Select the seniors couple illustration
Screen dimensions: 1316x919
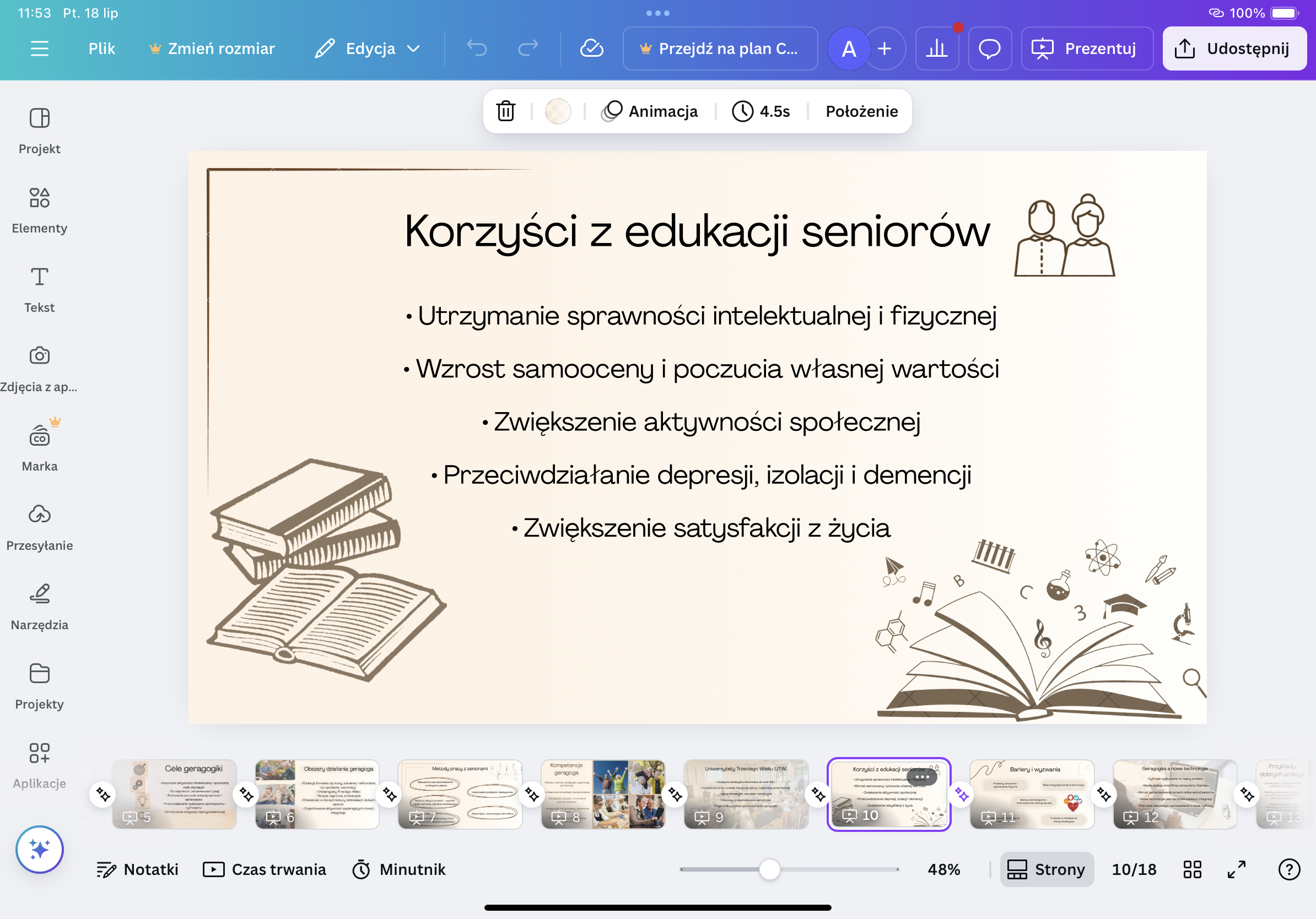click(1064, 235)
